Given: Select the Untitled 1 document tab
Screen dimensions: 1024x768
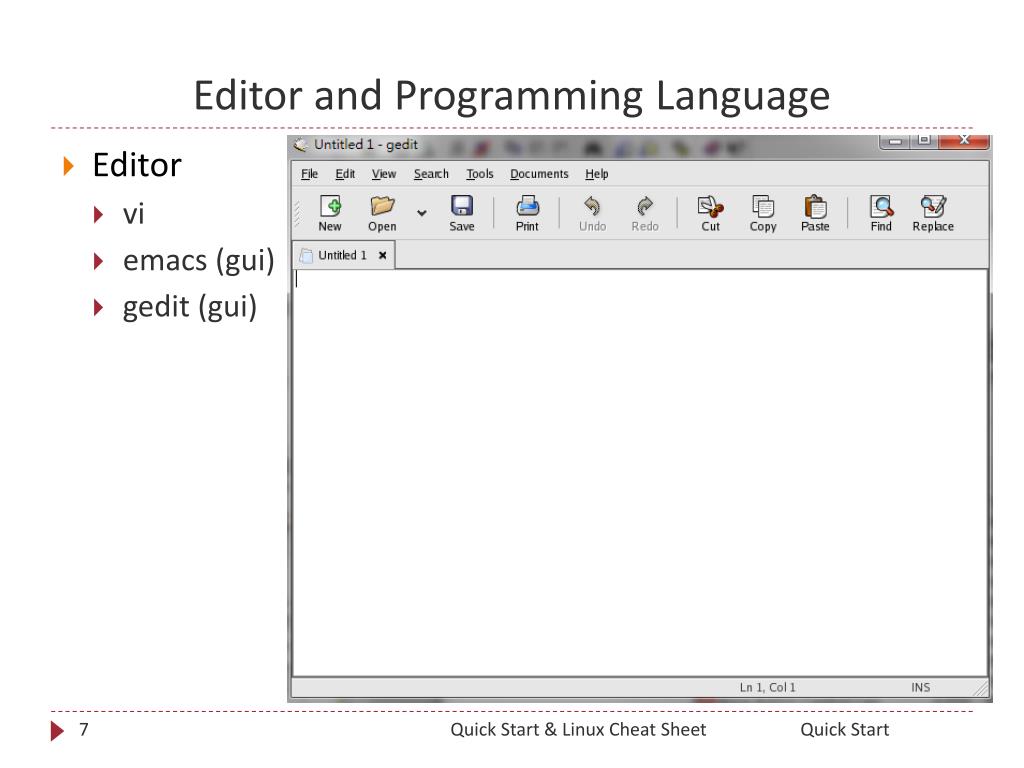Looking at the screenshot, I should pos(343,255).
